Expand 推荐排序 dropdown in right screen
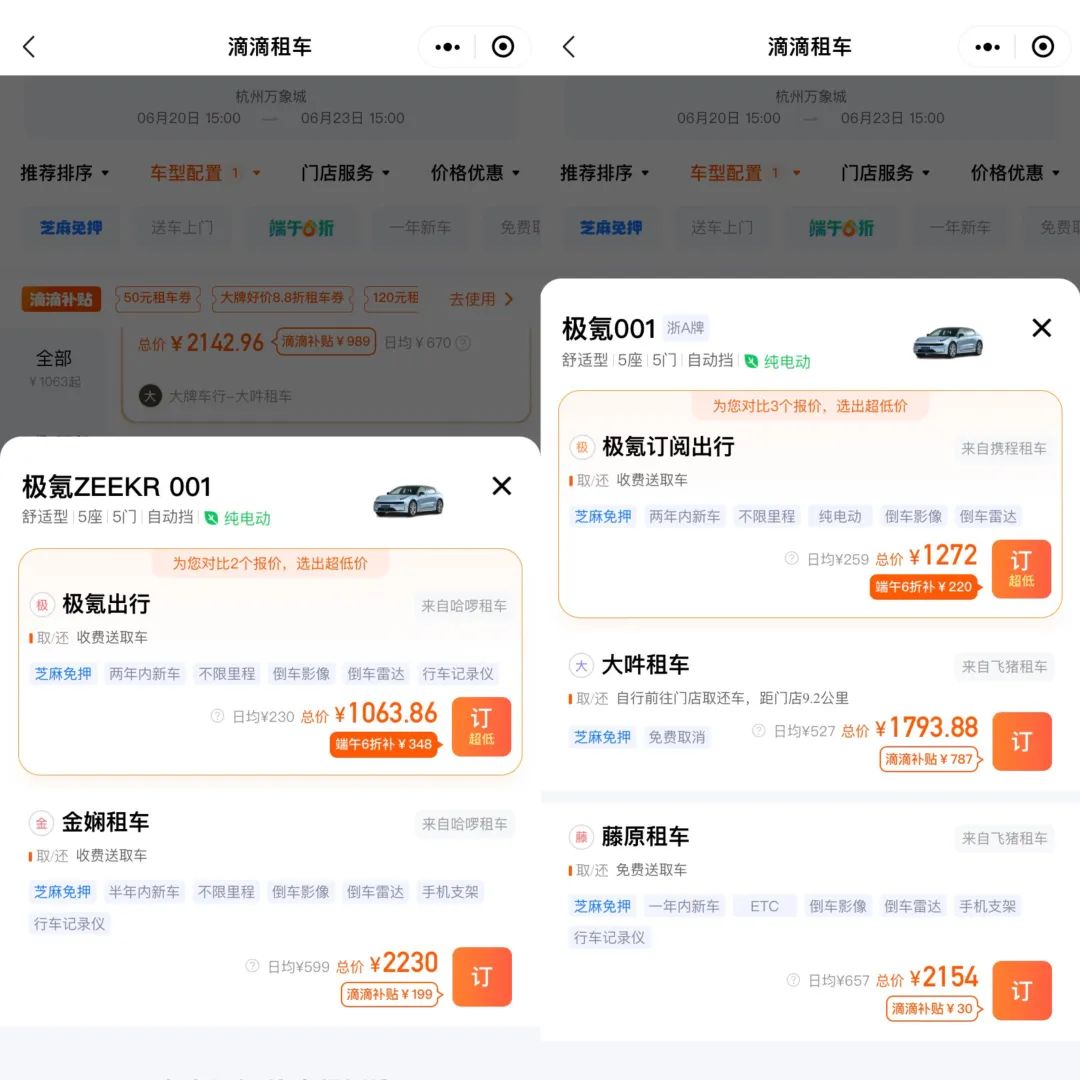The height and width of the screenshot is (1080, 1080). click(x=605, y=172)
